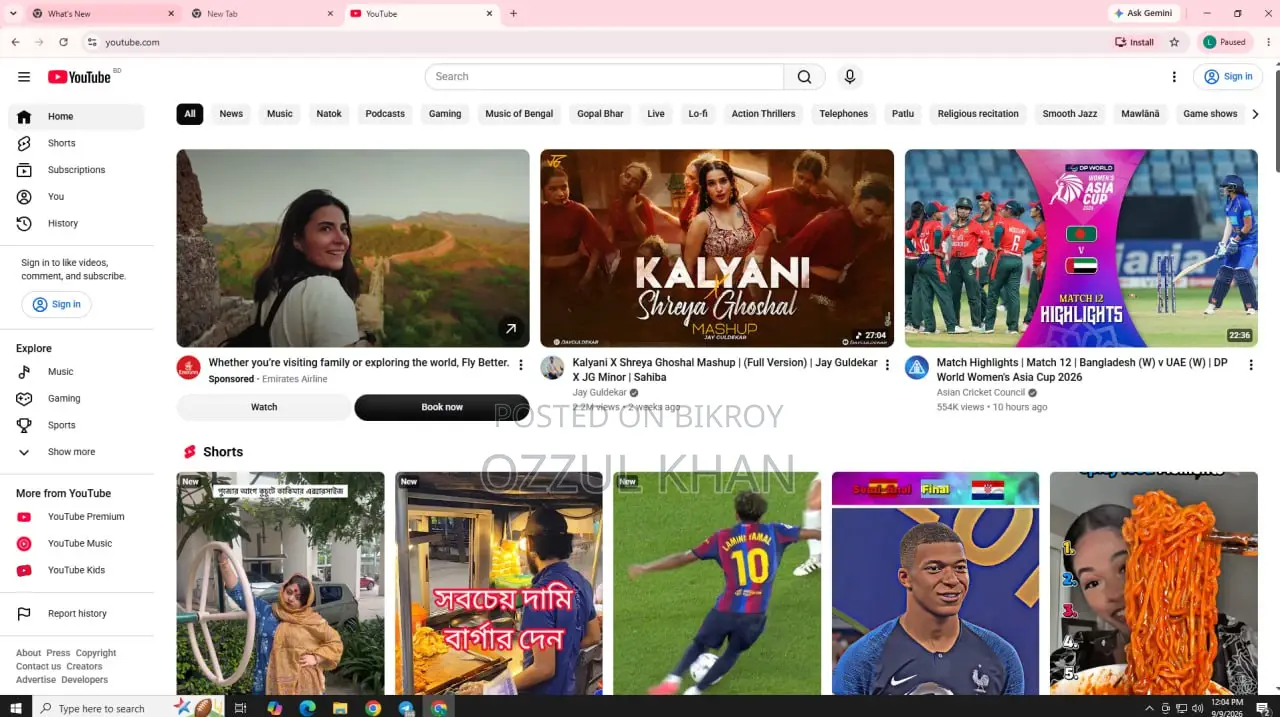Click the YouTube search input field
This screenshot has width=1280, height=717.
605,77
